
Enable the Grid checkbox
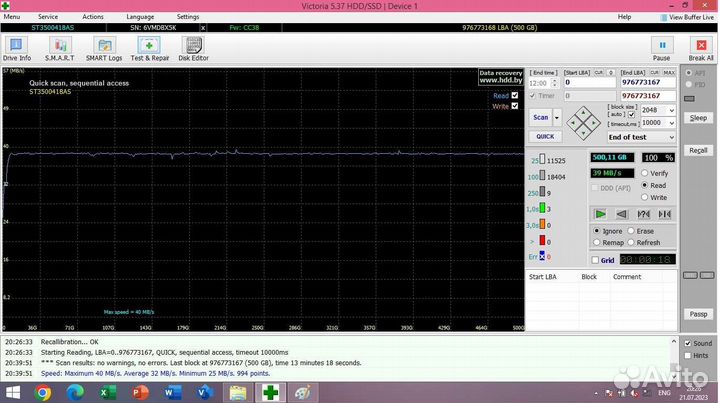pos(594,260)
